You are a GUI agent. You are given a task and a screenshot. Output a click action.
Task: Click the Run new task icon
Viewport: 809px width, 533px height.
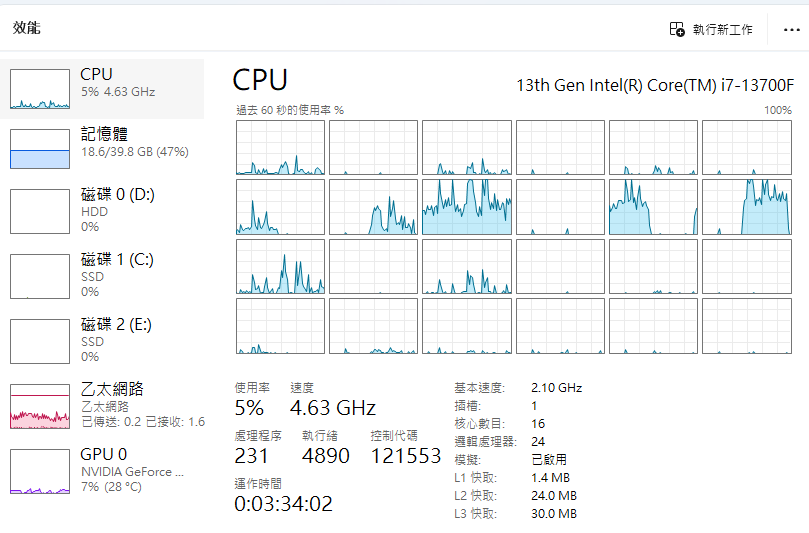click(x=677, y=30)
